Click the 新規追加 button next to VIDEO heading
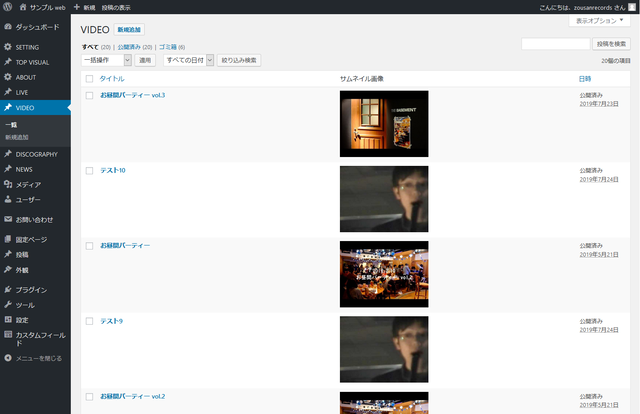This screenshot has height=414, width=640. [129, 29]
